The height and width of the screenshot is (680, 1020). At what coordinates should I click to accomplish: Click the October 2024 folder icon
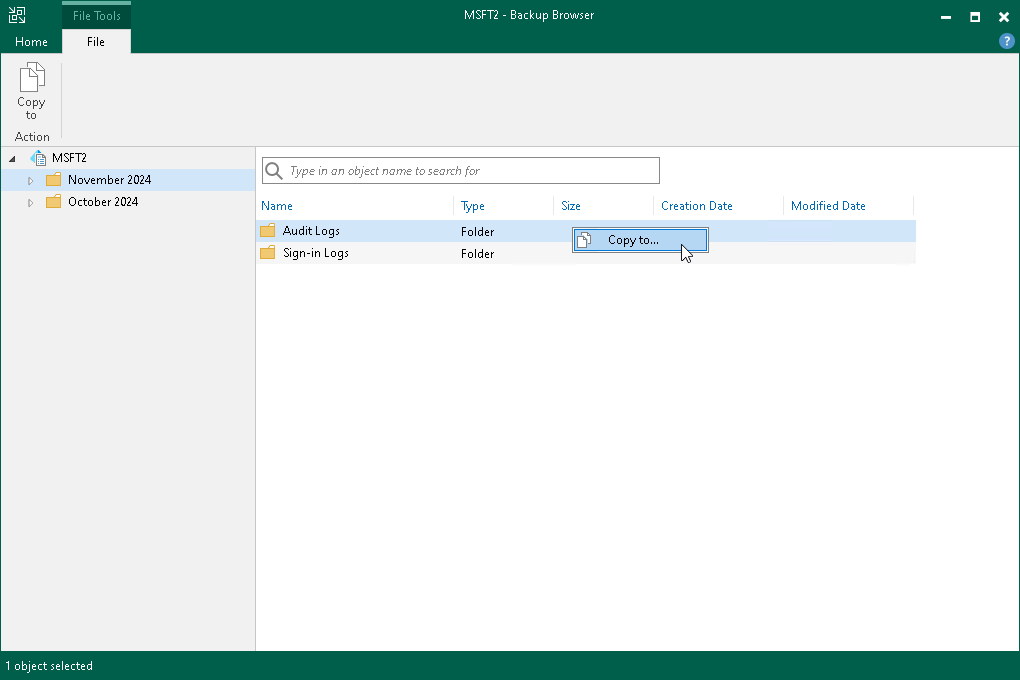[x=54, y=202]
